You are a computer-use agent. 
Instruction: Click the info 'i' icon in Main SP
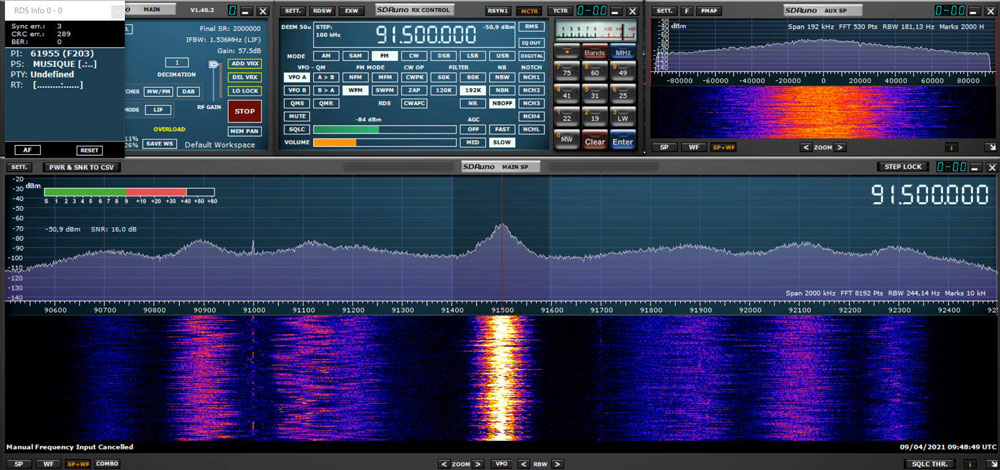click(x=971, y=464)
